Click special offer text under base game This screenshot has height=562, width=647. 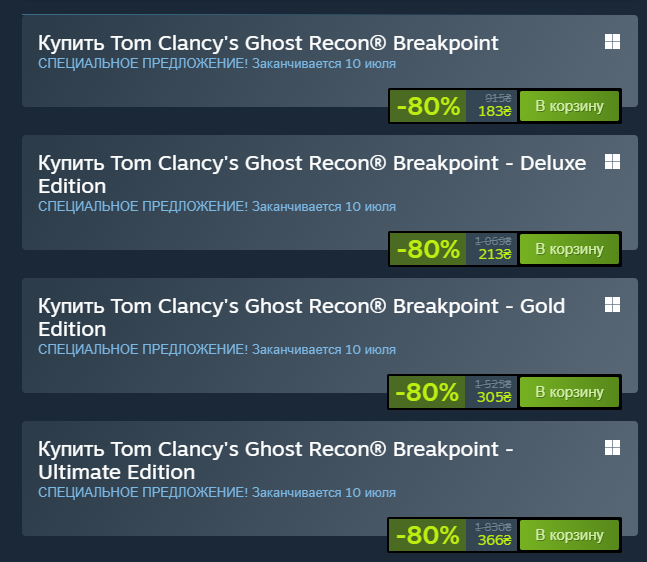(x=217, y=64)
